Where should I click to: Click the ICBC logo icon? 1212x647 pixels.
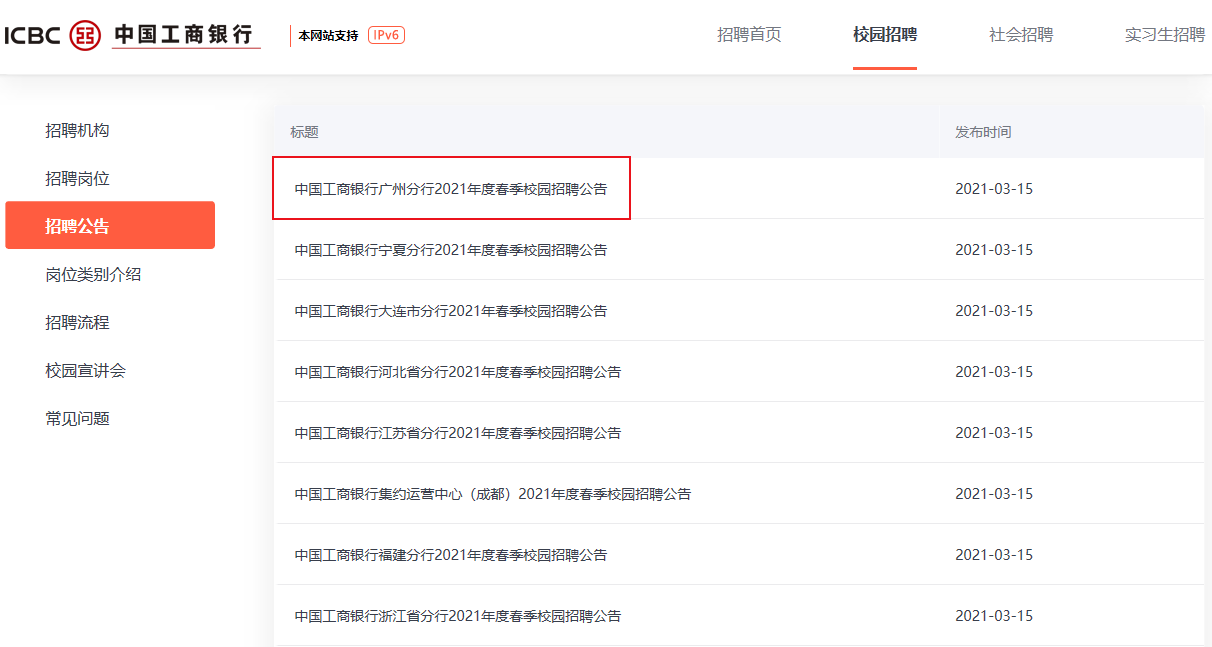pyautogui.click(x=85, y=35)
